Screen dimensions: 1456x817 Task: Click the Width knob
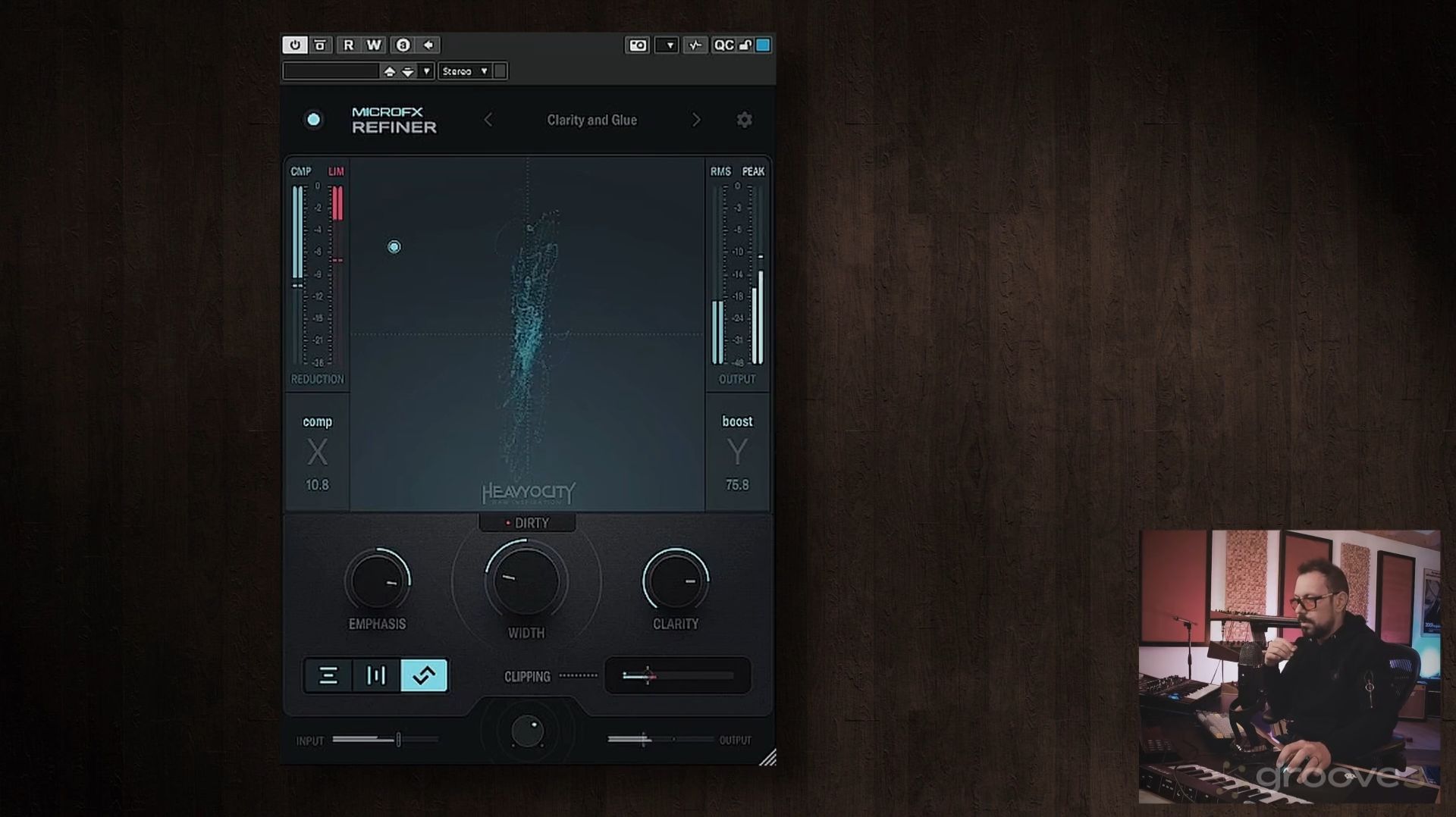pos(526,582)
